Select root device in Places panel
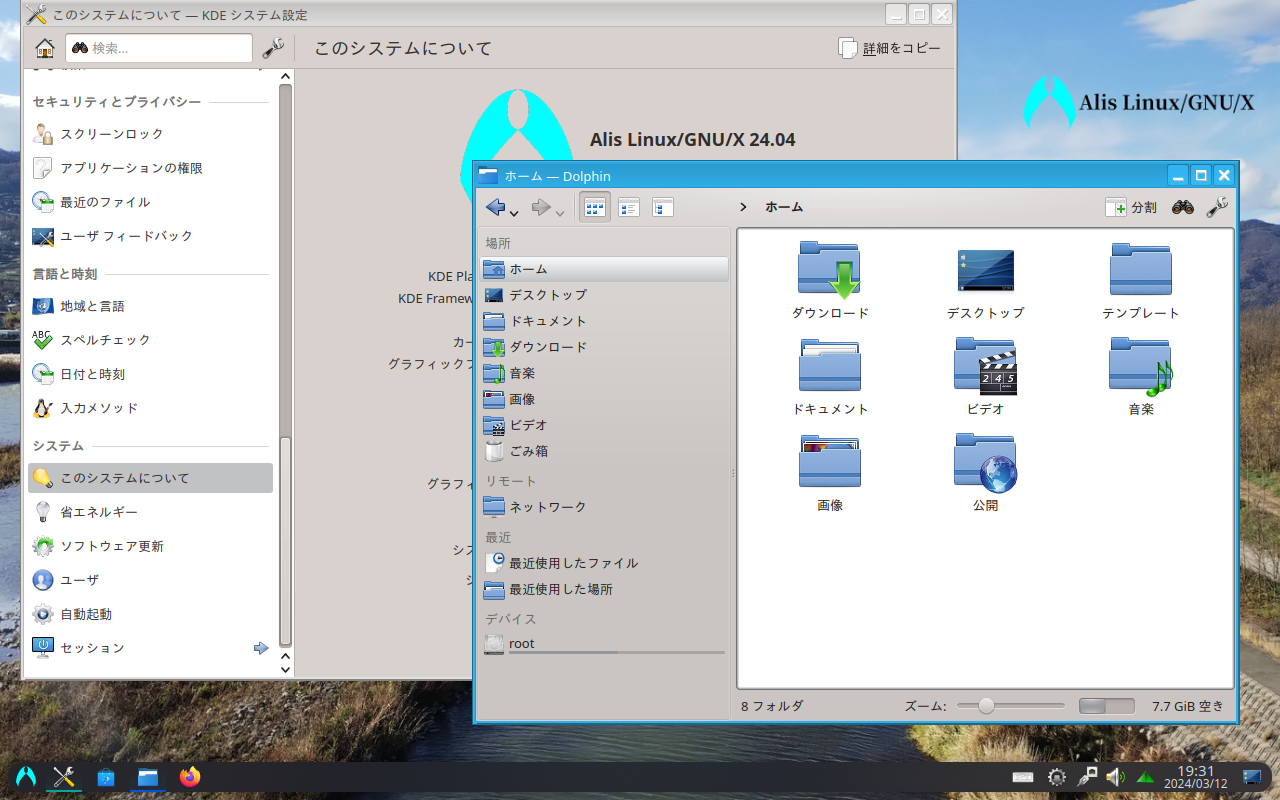Image resolution: width=1280 pixels, height=800 pixels. coord(604,645)
